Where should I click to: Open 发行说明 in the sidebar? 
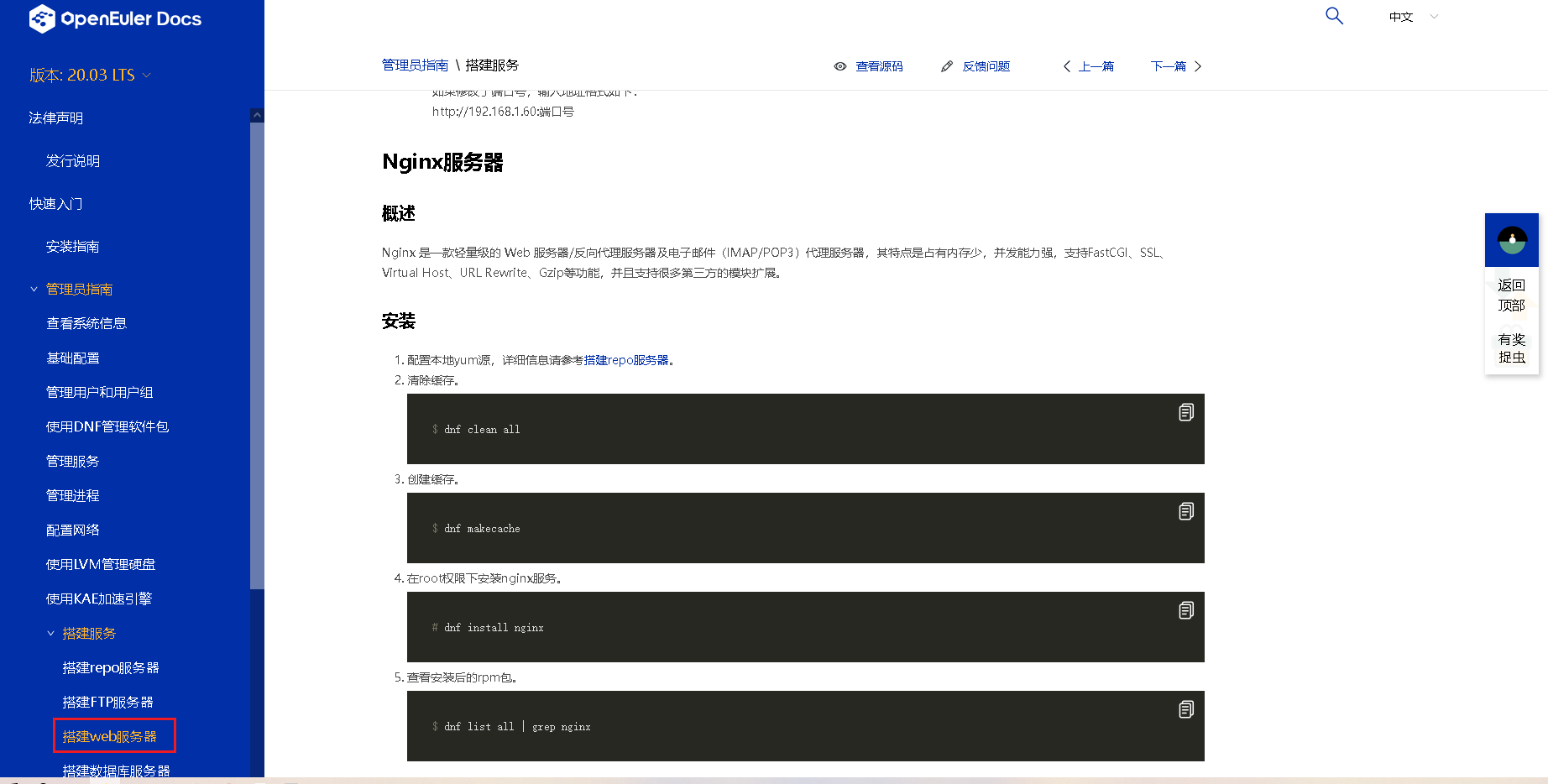[x=73, y=161]
